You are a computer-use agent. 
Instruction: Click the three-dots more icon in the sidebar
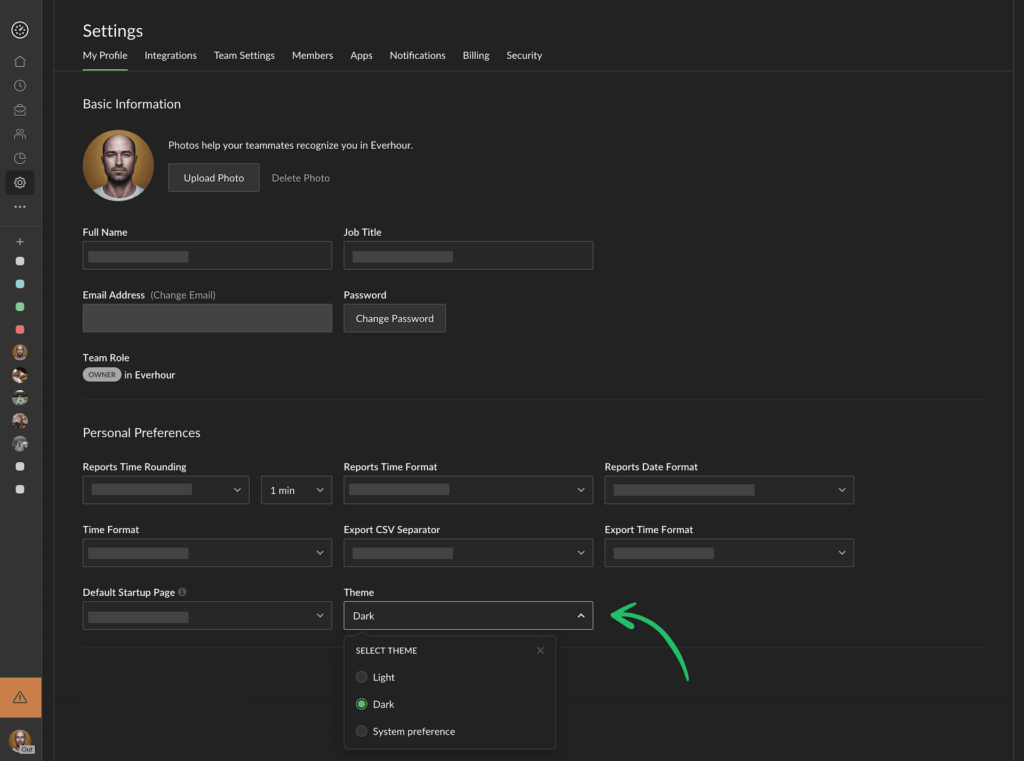point(20,207)
